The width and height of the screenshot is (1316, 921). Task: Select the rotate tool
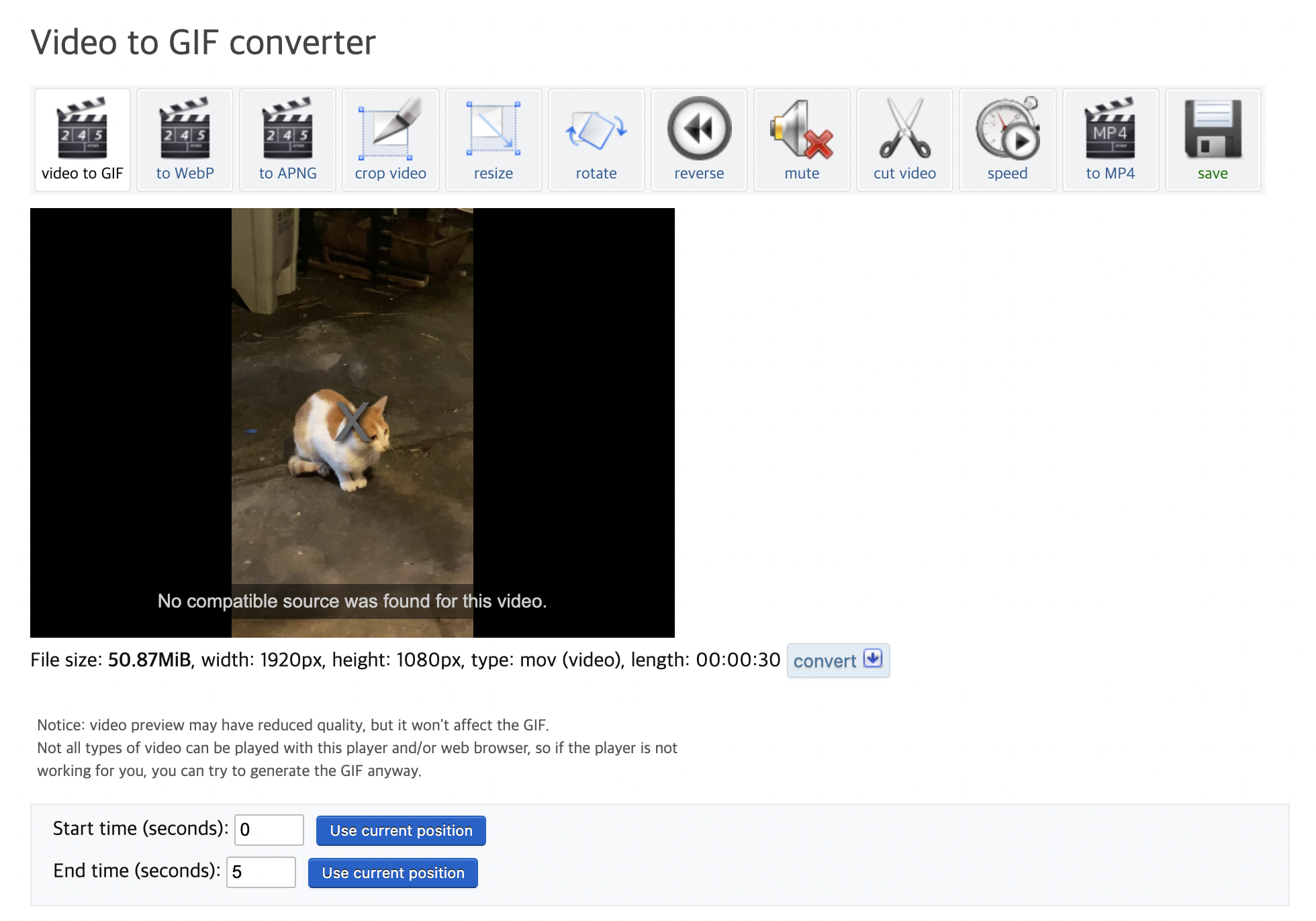596,140
